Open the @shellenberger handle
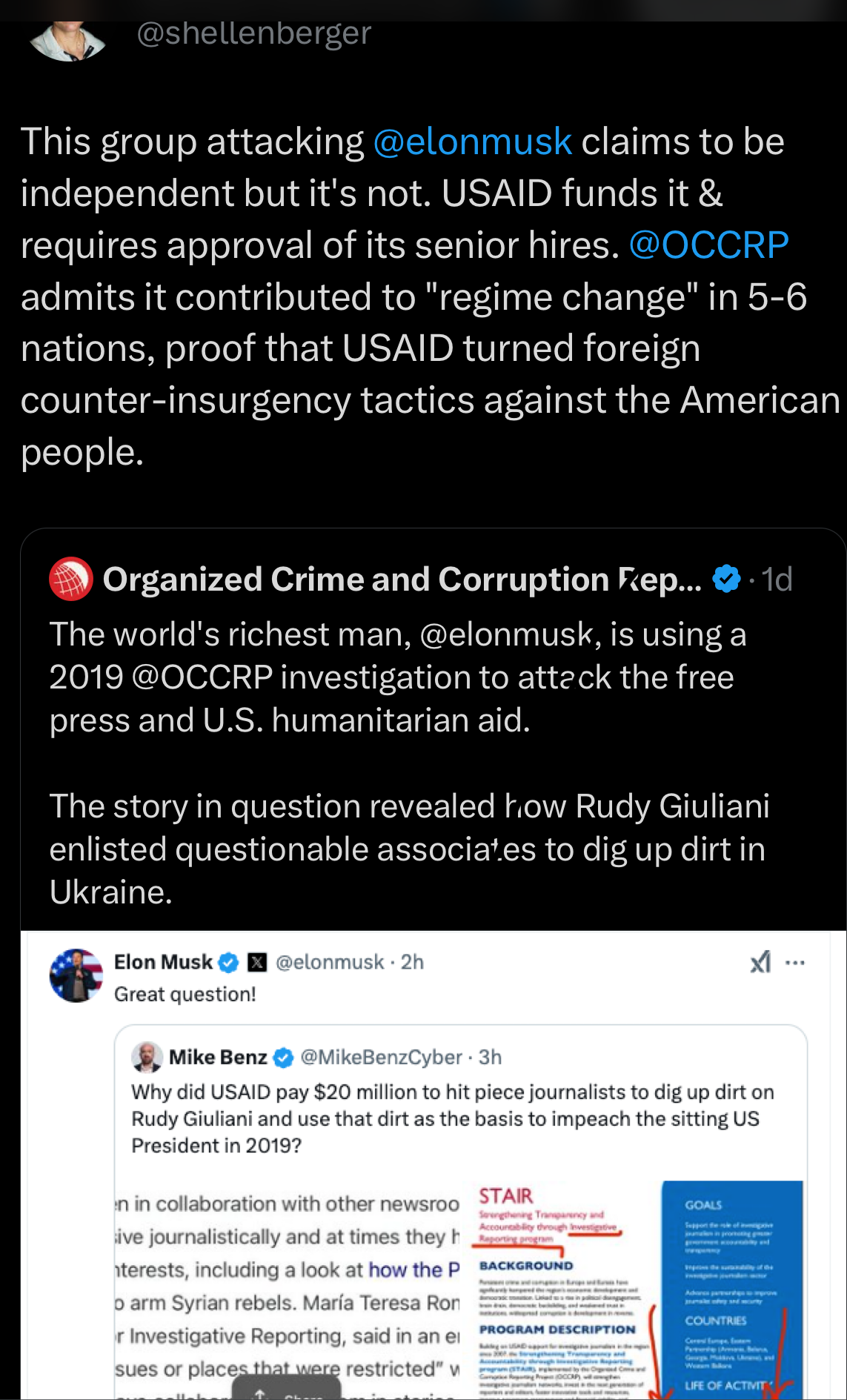 pos(253,33)
